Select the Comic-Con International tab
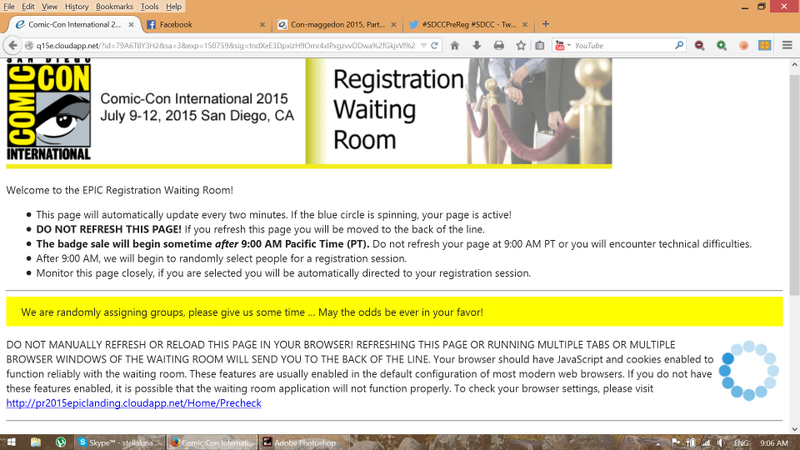 coord(73,24)
